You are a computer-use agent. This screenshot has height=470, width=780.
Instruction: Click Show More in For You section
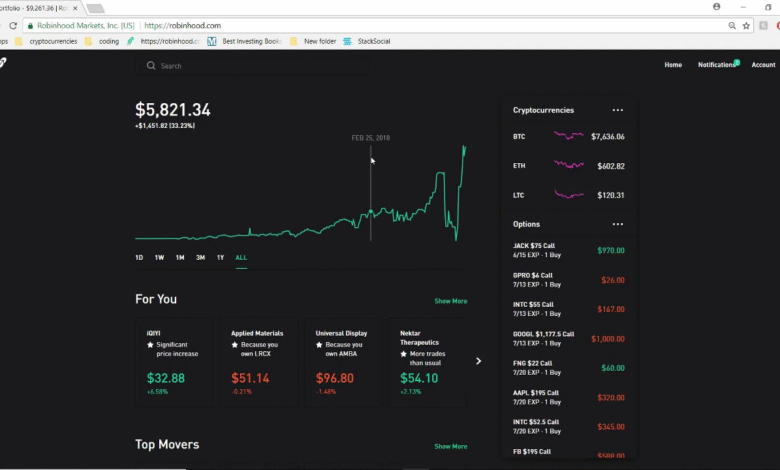451,301
